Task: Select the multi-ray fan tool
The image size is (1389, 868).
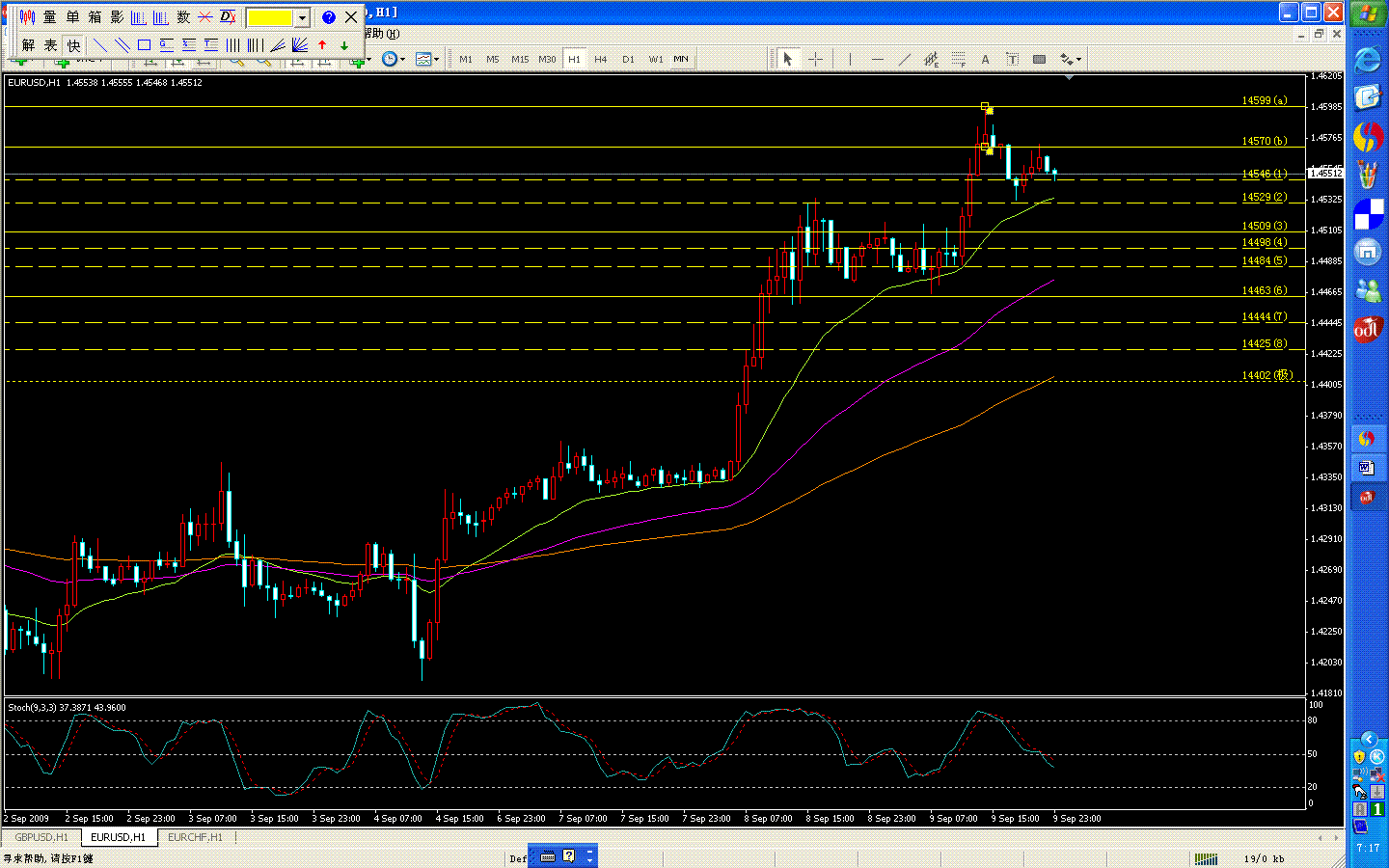Action: click(300, 45)
